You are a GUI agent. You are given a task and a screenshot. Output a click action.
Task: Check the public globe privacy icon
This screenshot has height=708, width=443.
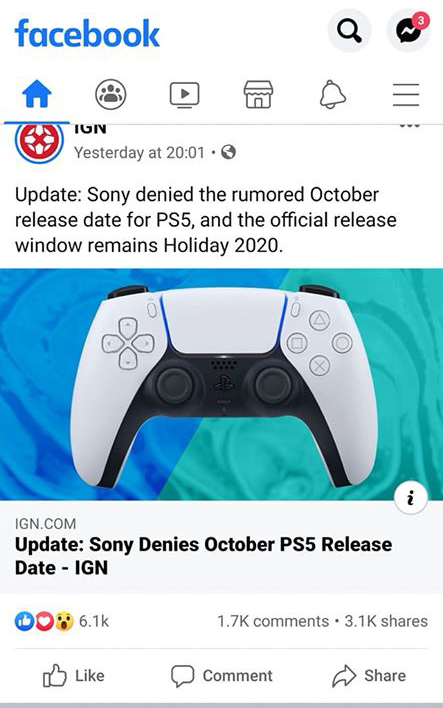click(228, 152)
